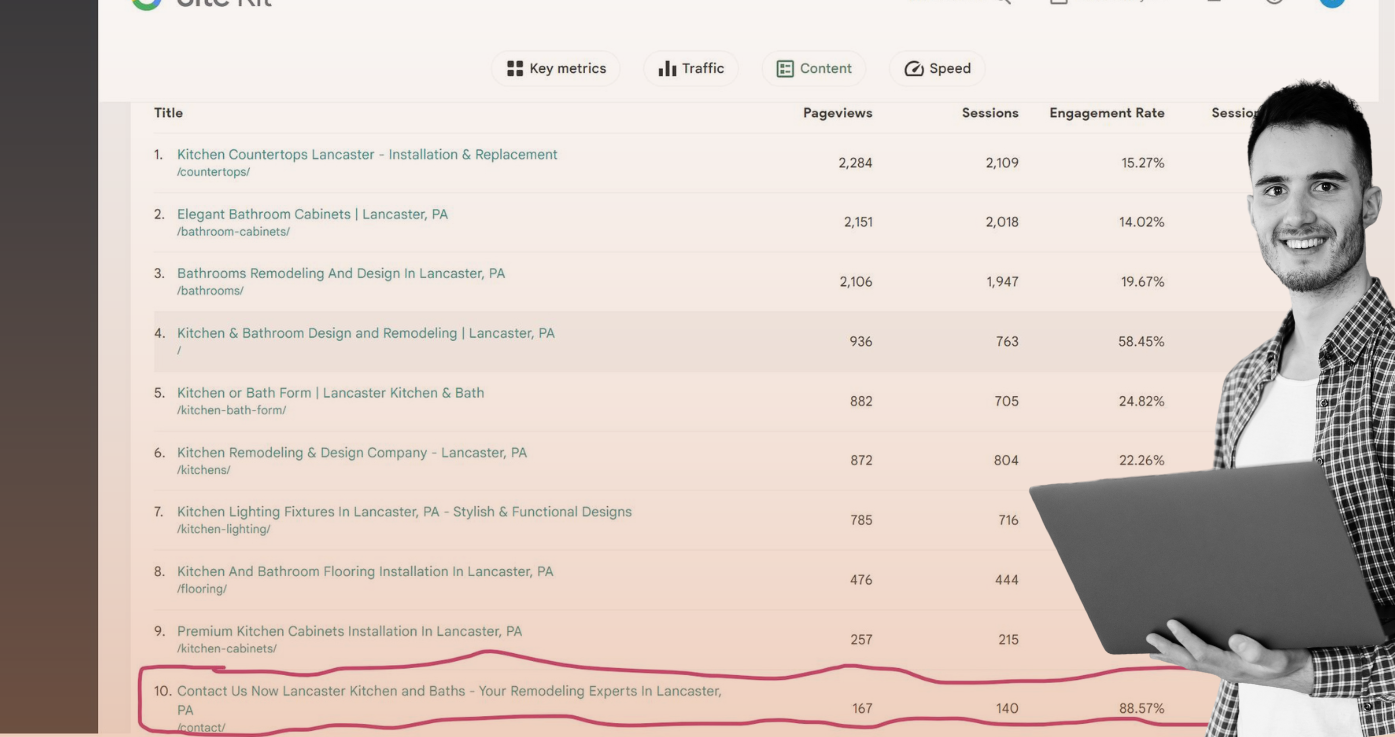Click the Sessions column header
The height and width of the screenshot is (737, 1395).
pyautogui.click(x=989, y=112)
